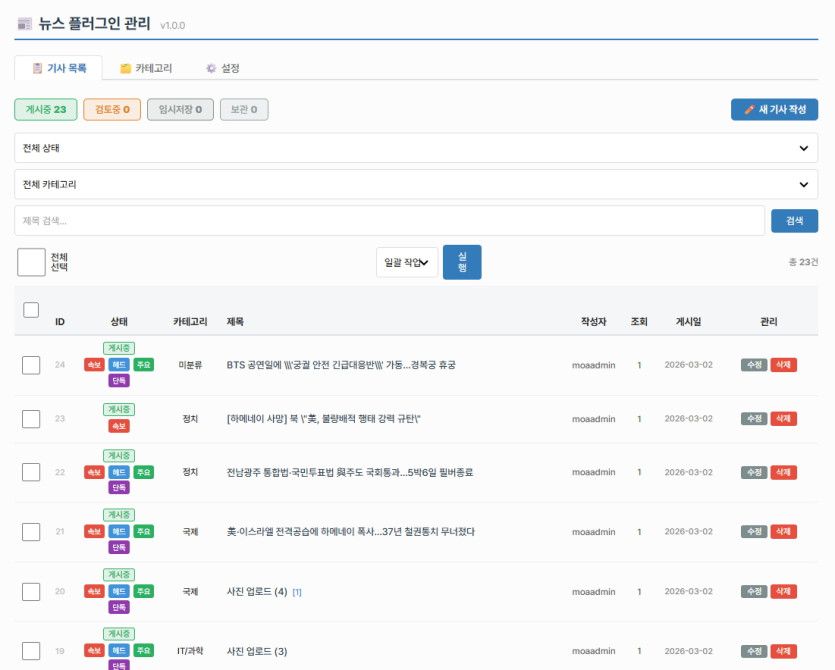Filter by the green 게시중 23 status
Viewport: 835px width, 670px height.
point(46,110)
